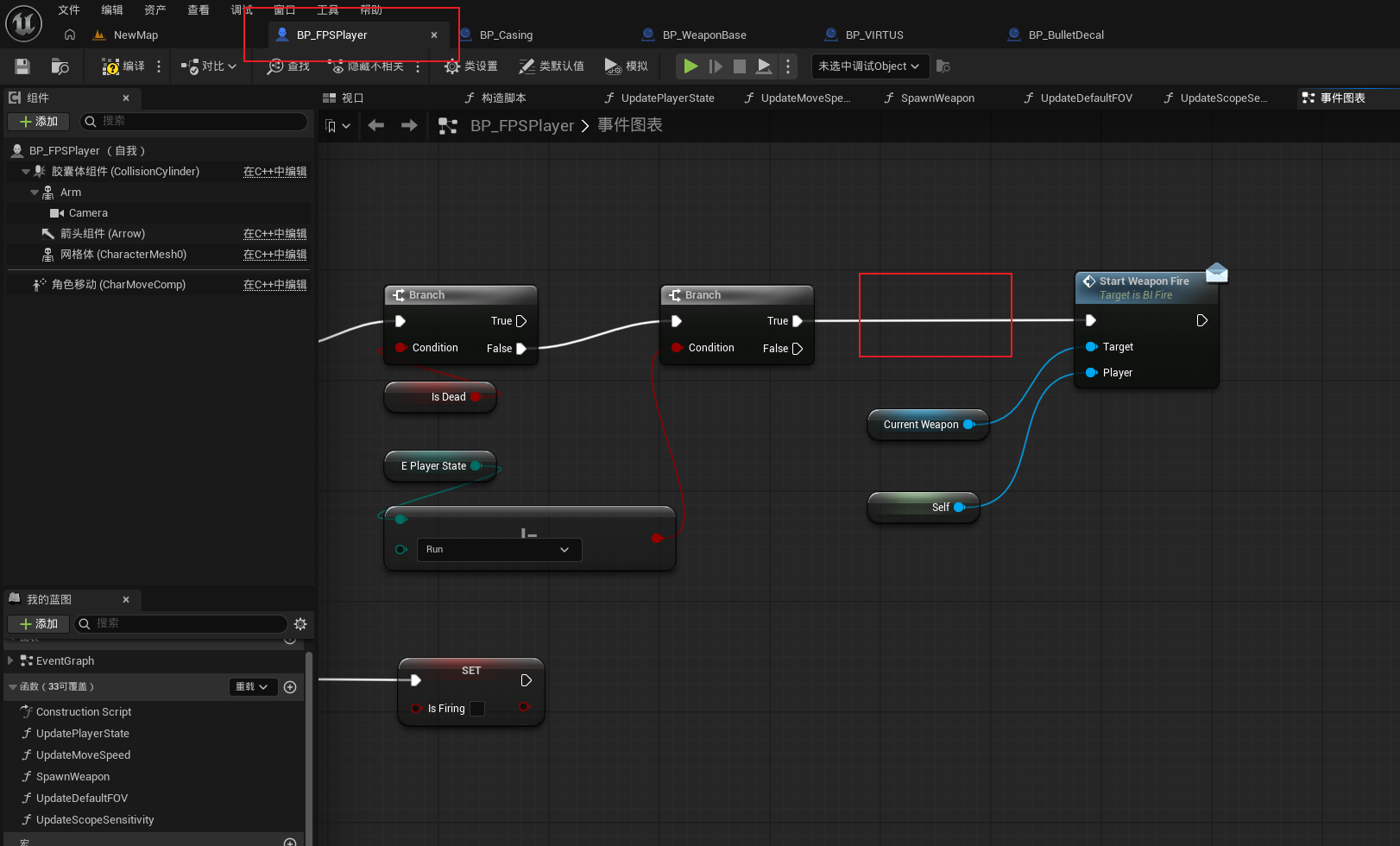Compile the blueprint with 编译 button
The image size is (1400, 846).
(123, 66)
